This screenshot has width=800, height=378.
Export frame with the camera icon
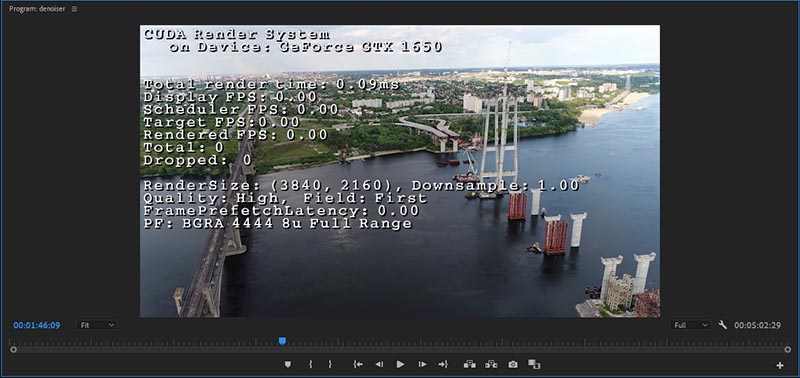513,364
